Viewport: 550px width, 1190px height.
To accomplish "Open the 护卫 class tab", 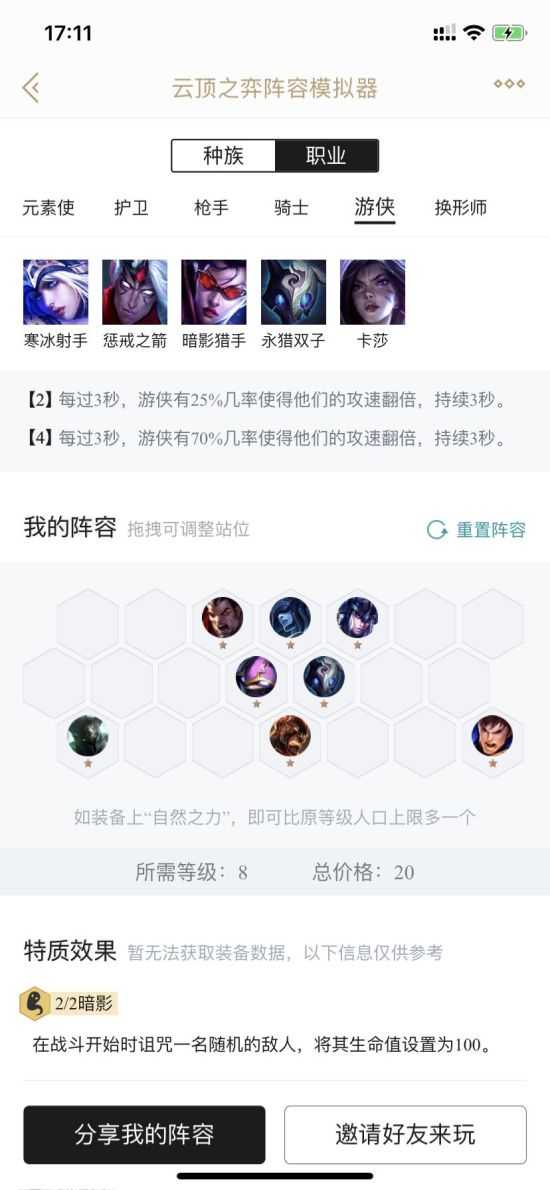I will [x=131, y=207].
